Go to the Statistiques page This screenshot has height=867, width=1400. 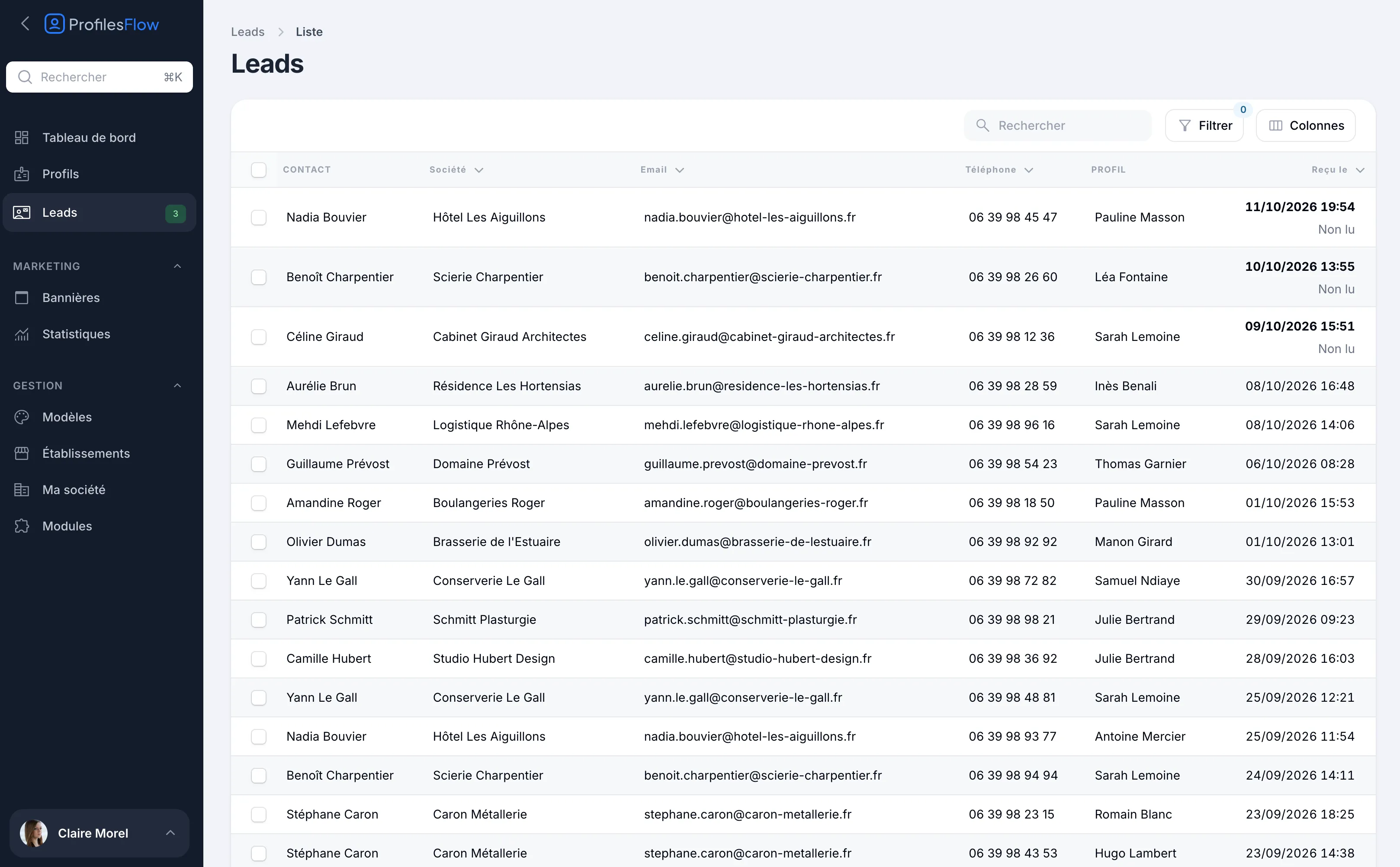click(100, 334)
